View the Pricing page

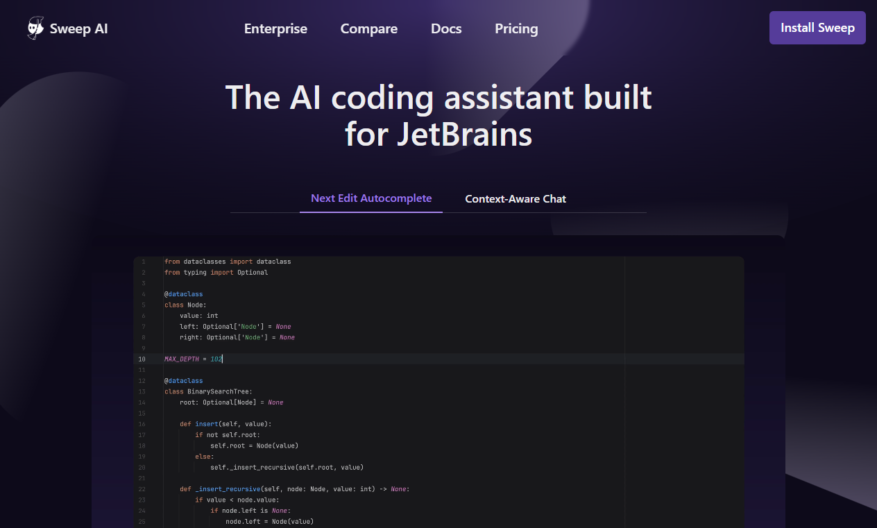click(x=516, y=29)
